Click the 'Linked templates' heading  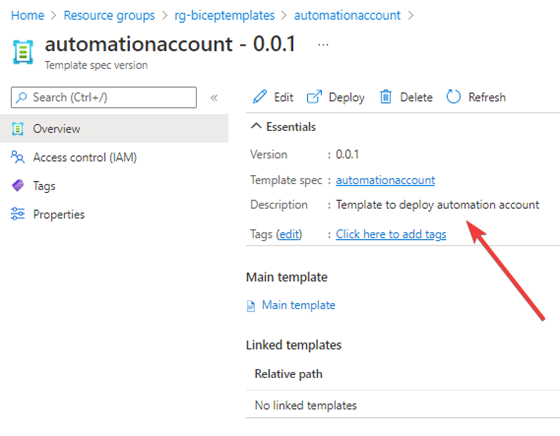pos(294,345)
